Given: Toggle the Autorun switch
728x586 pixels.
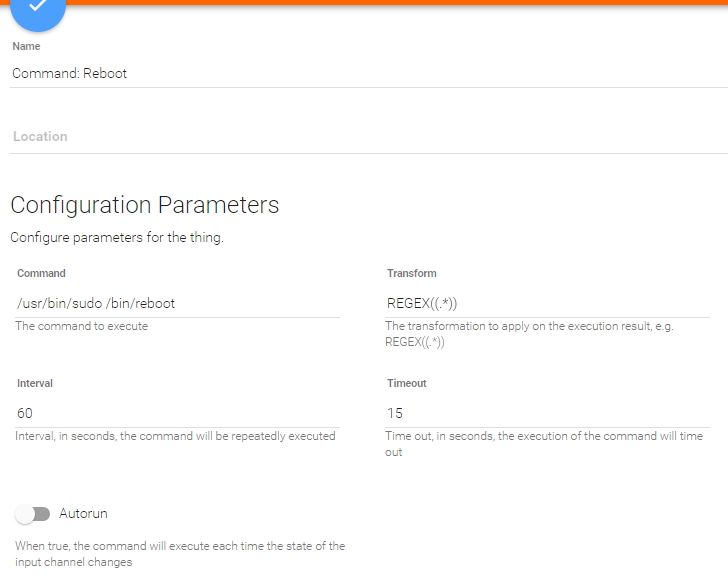Looking at the screenshot, I should [33, 514].
